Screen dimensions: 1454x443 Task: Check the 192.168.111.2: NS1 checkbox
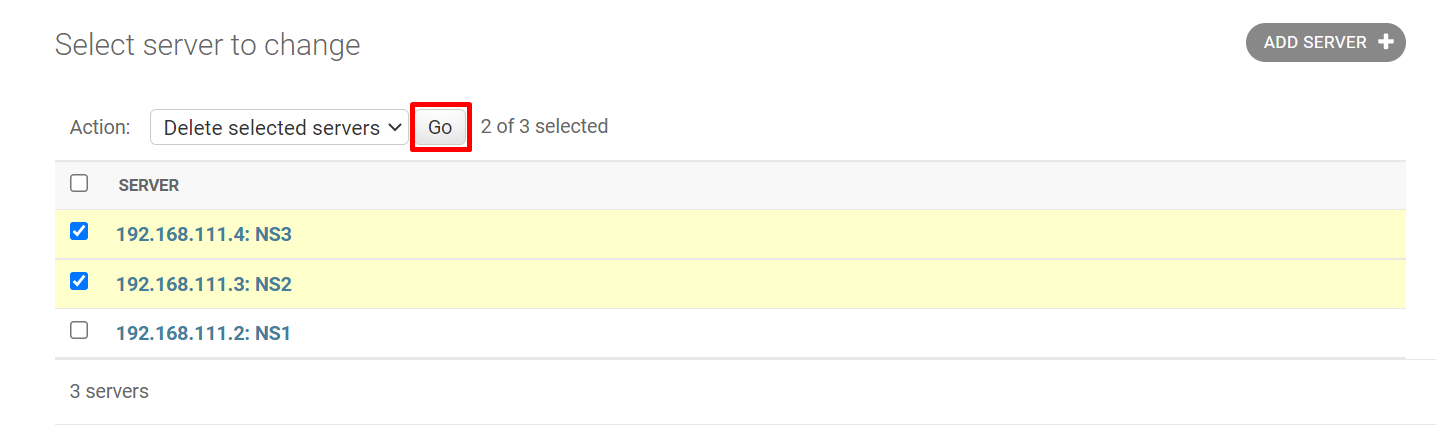(x=79, y=330)
